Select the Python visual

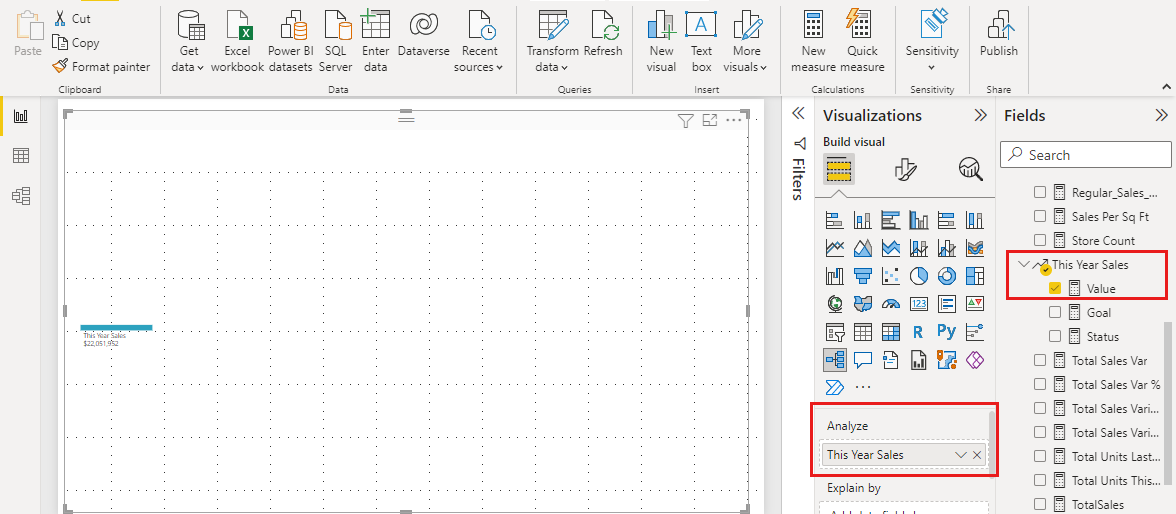[x=946, y=332]
